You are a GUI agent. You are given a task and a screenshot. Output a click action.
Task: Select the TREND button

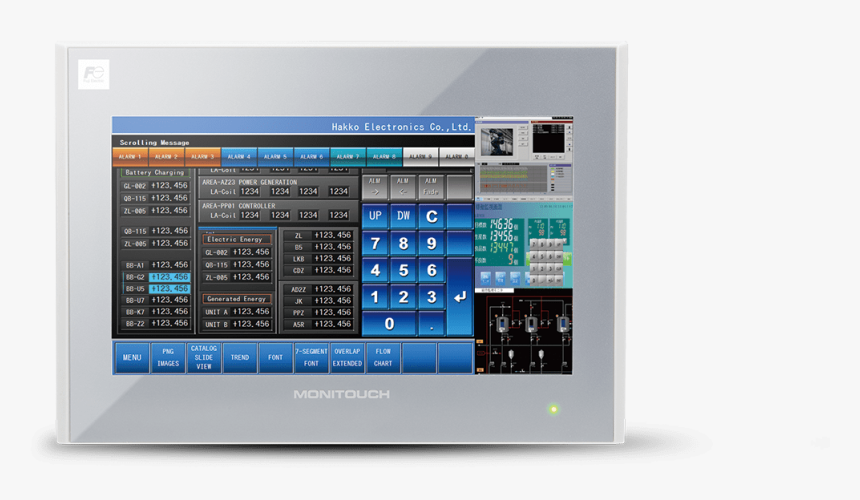pyautogui.click(x=240, y=357)
